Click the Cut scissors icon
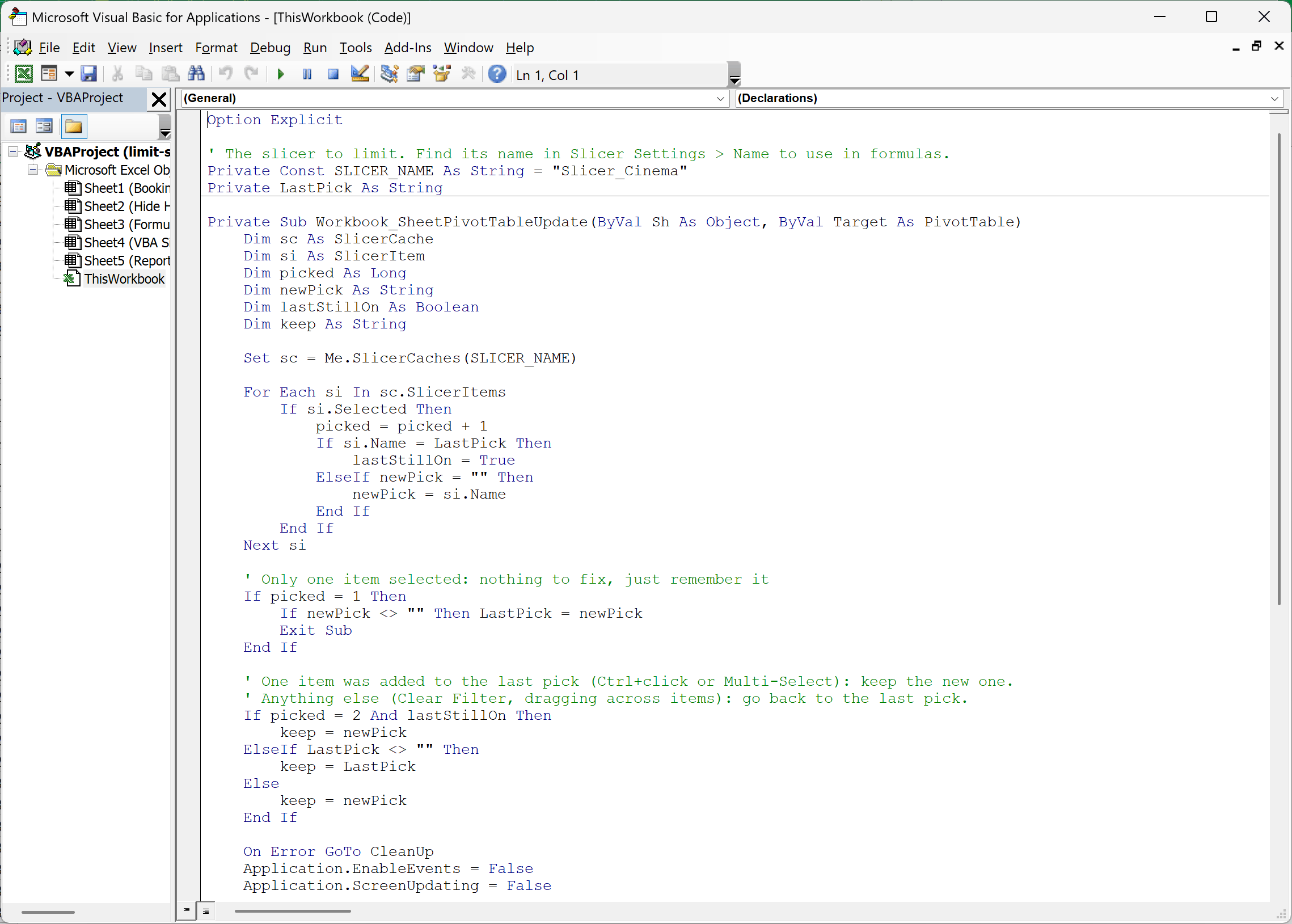 click(x=118, y=74)
